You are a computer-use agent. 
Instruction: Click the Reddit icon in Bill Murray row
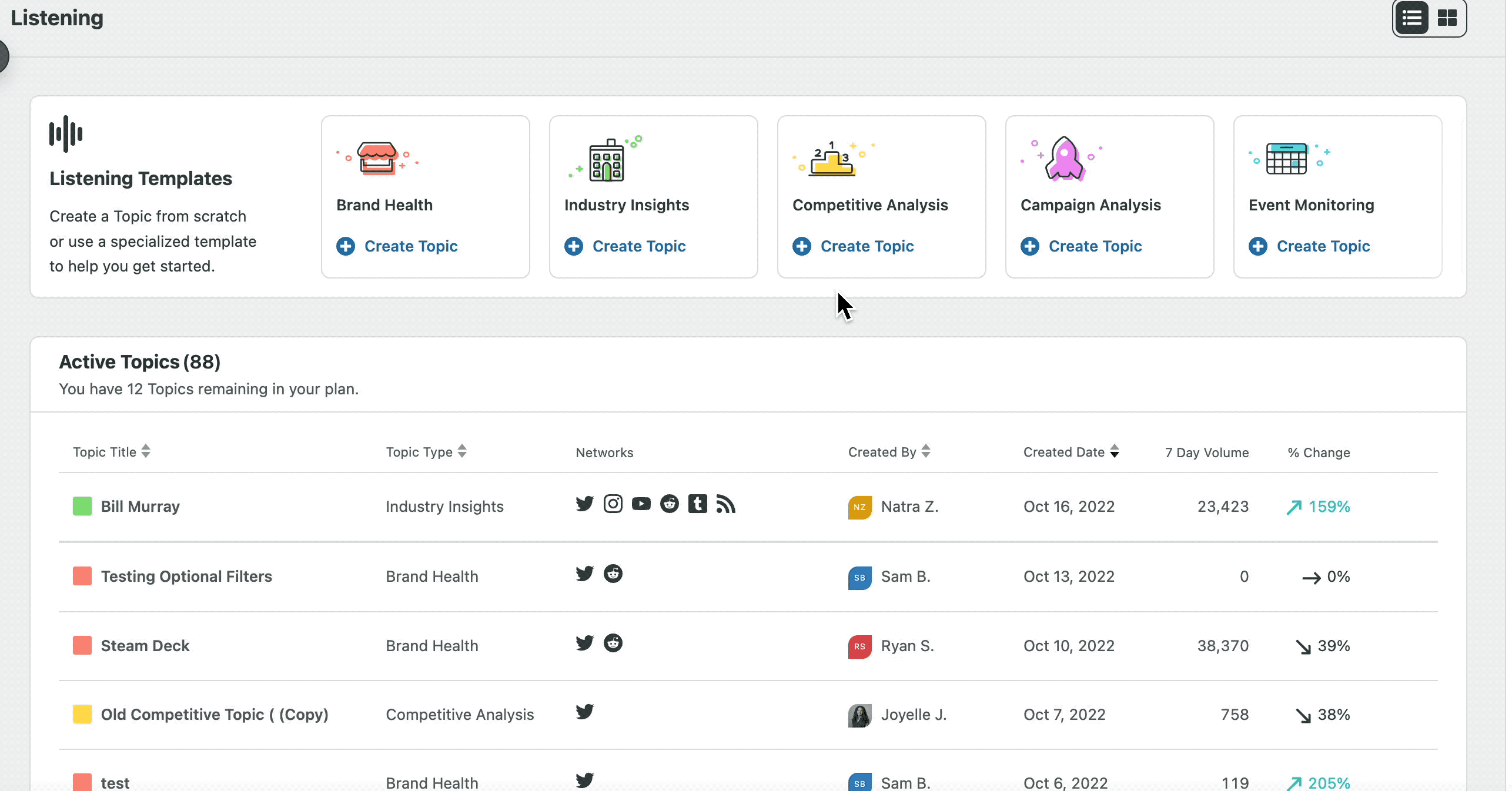(670, 504)
